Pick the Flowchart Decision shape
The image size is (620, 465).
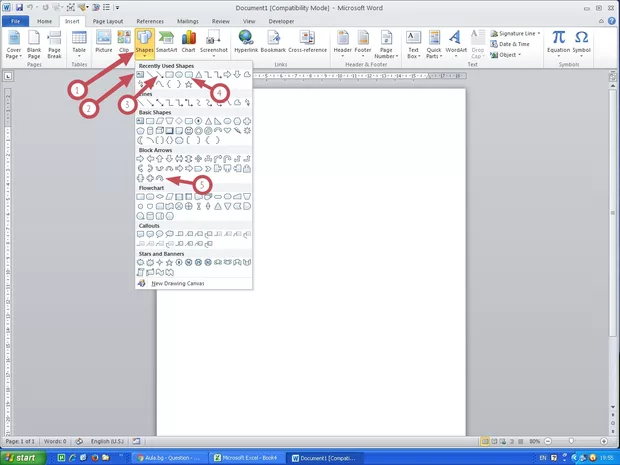point(159,197)
